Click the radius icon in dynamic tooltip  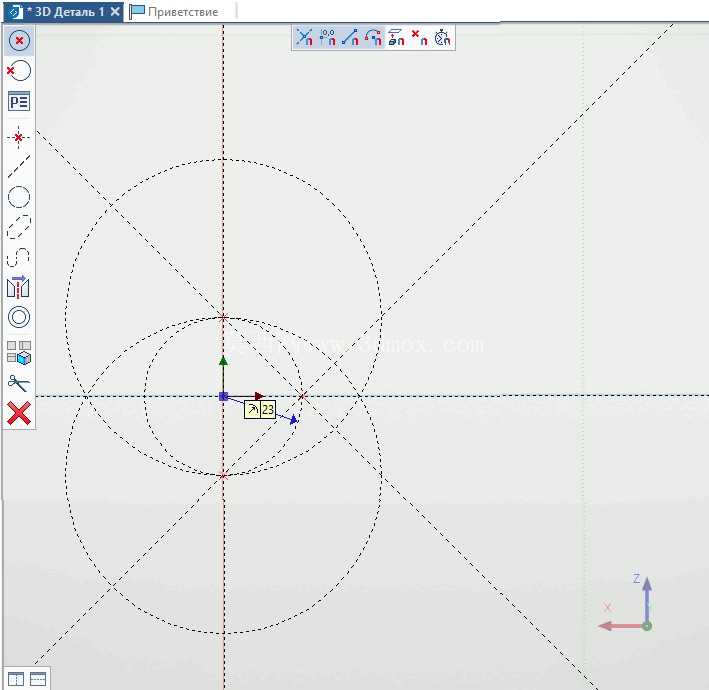point(252,410)
